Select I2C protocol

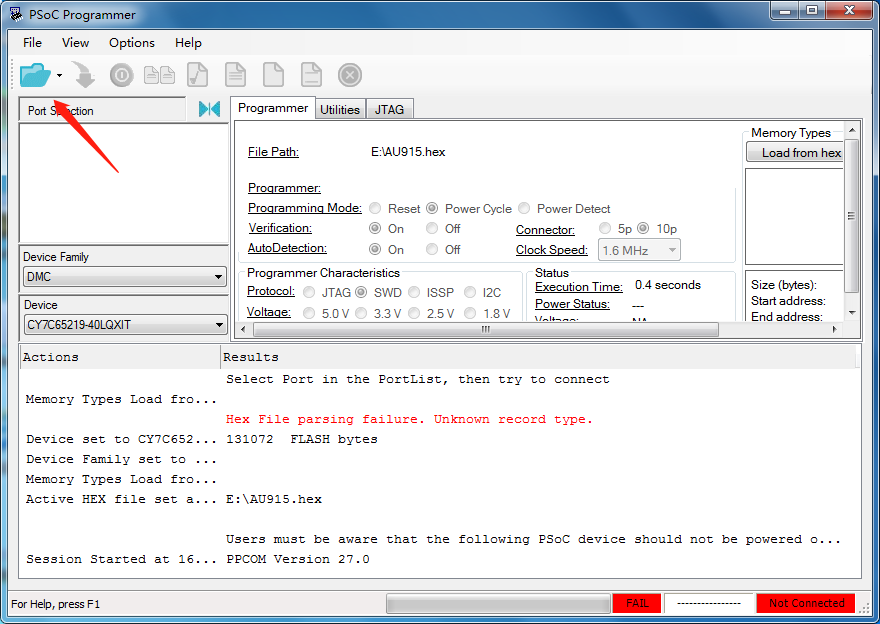(470, 292)
